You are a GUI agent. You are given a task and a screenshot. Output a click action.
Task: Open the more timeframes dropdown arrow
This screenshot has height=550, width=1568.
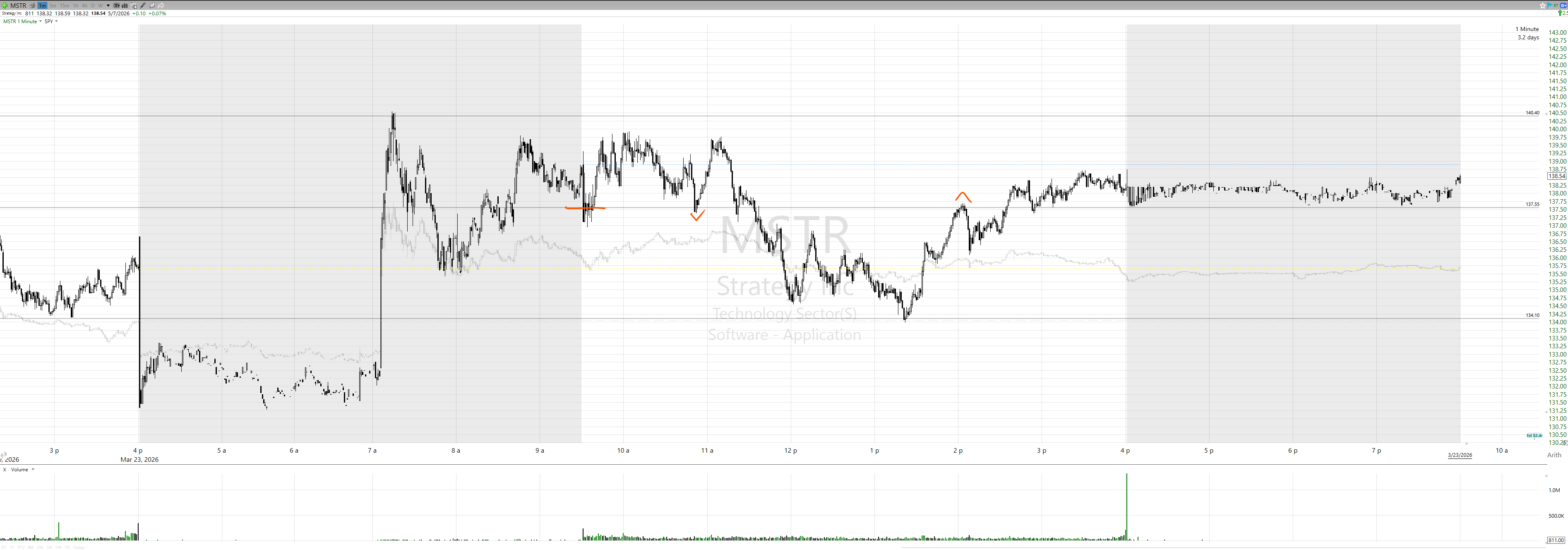tap(108, 5)
